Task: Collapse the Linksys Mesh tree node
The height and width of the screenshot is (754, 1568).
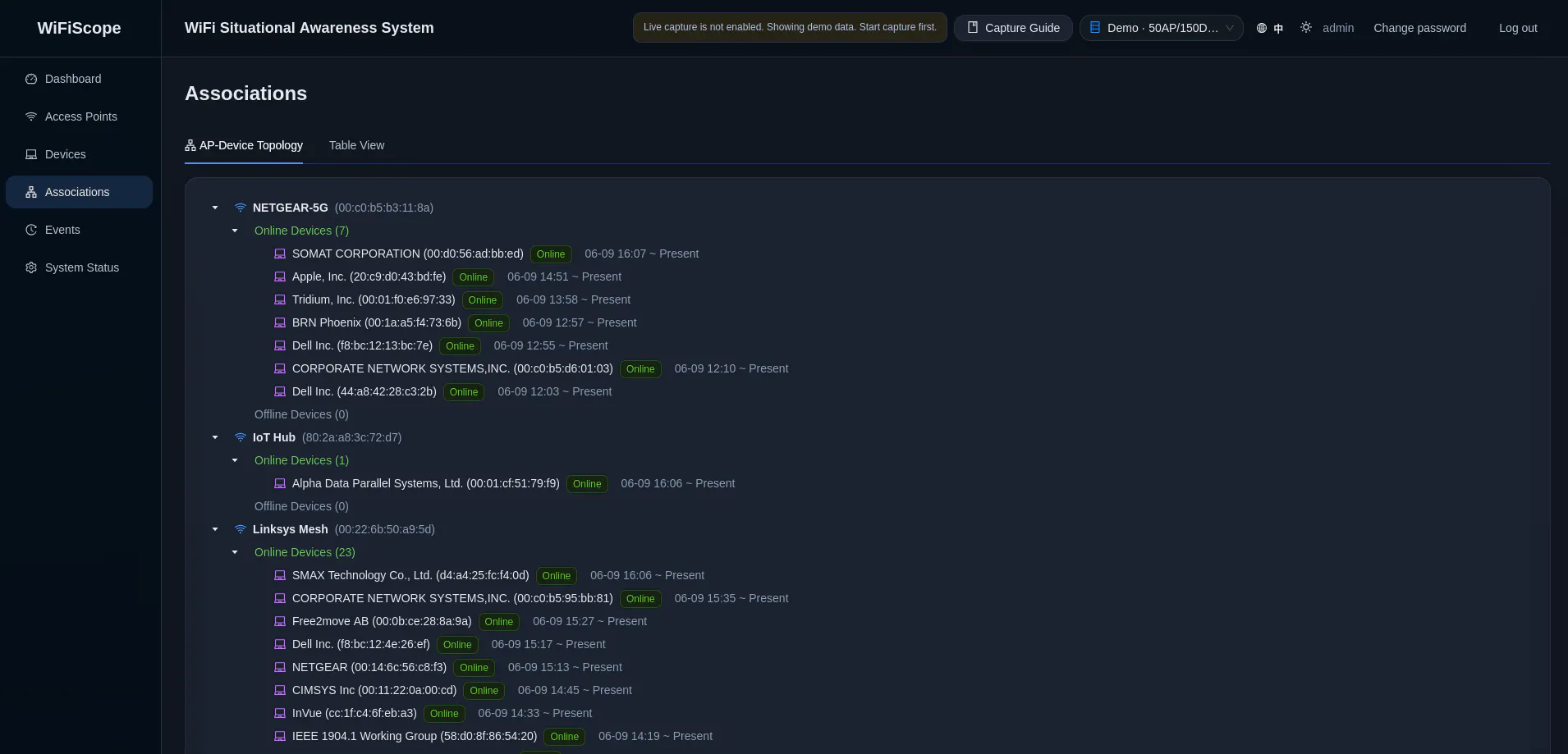Action: pos(215,529)
